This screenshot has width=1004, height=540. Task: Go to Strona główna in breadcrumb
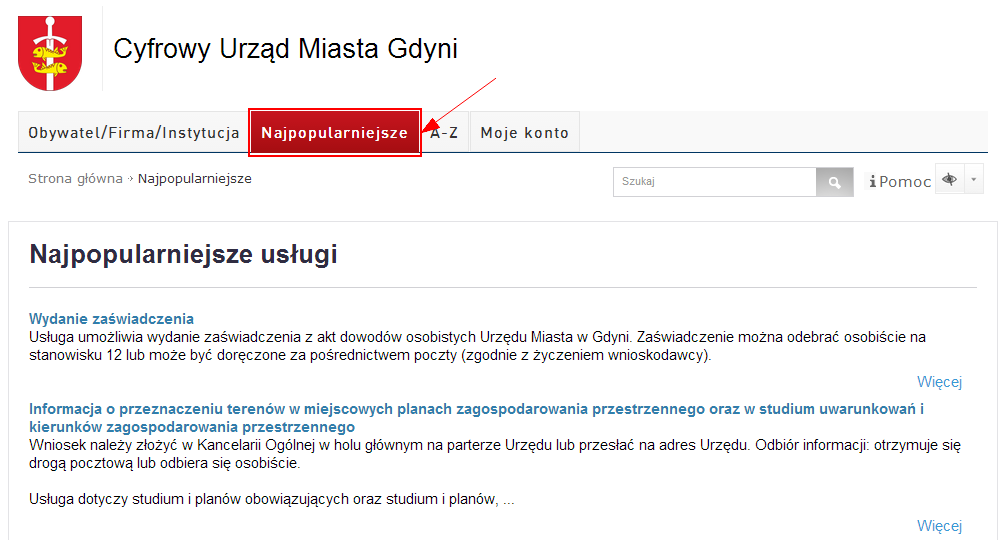pyautogui.click(x=75, y=179)
